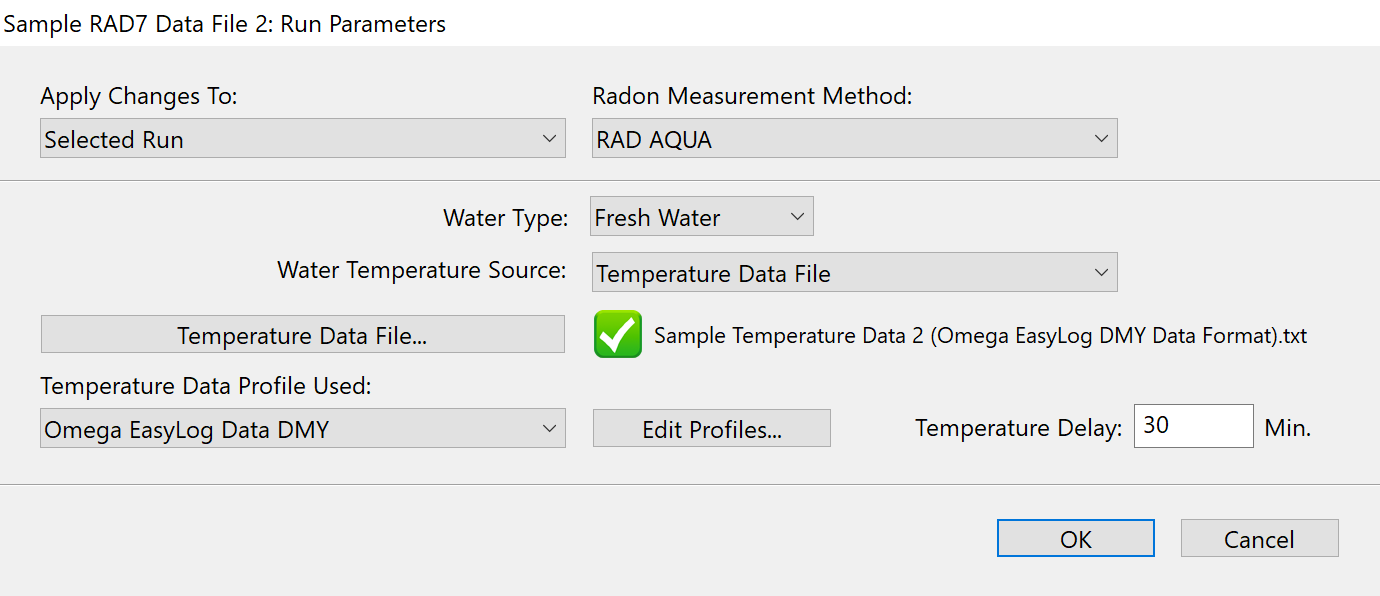Click the Sample Temperature Data 2 file name
The image size is (1380, 596).
coord(980,336)
